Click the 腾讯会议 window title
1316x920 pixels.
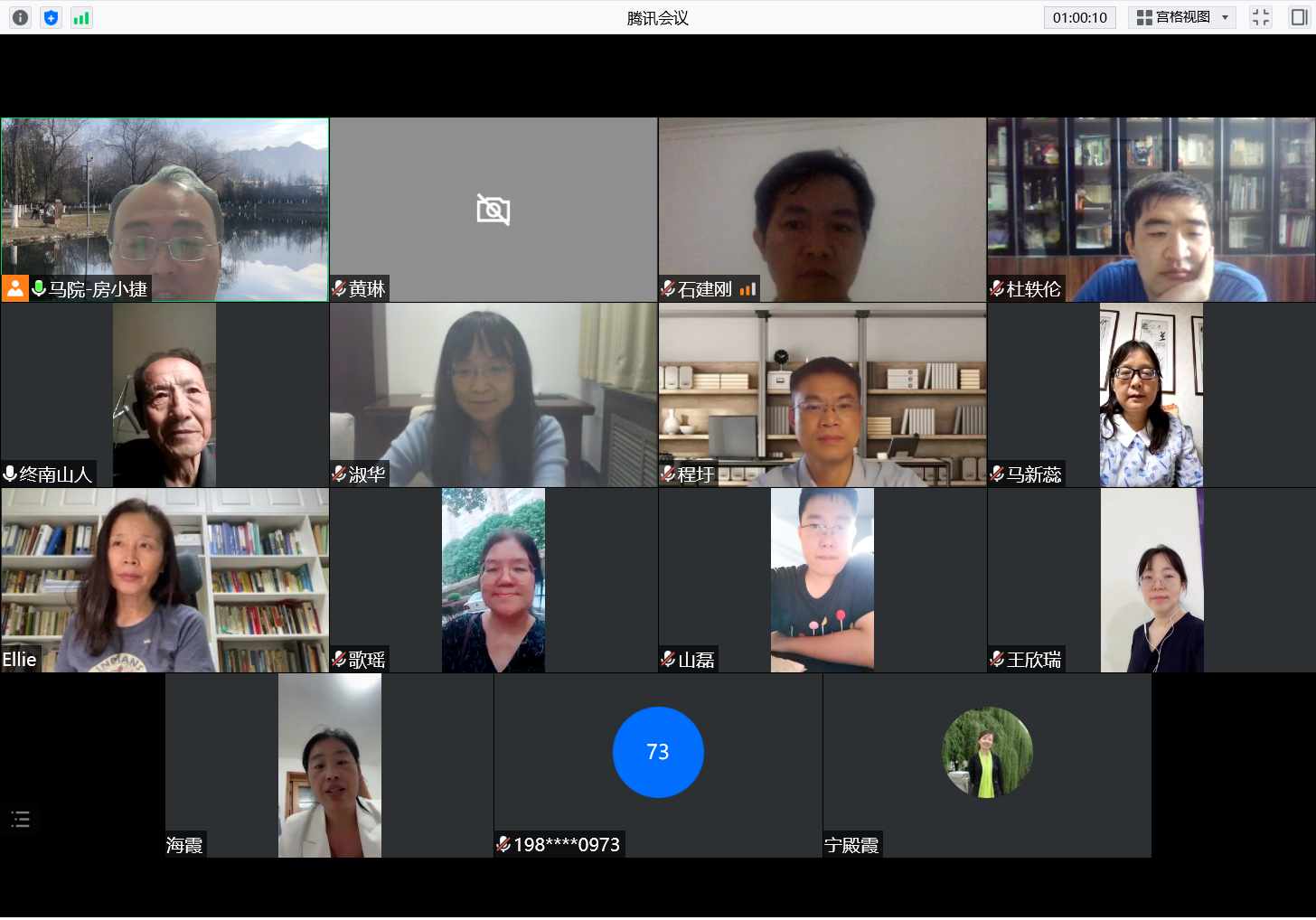point(658,18)
